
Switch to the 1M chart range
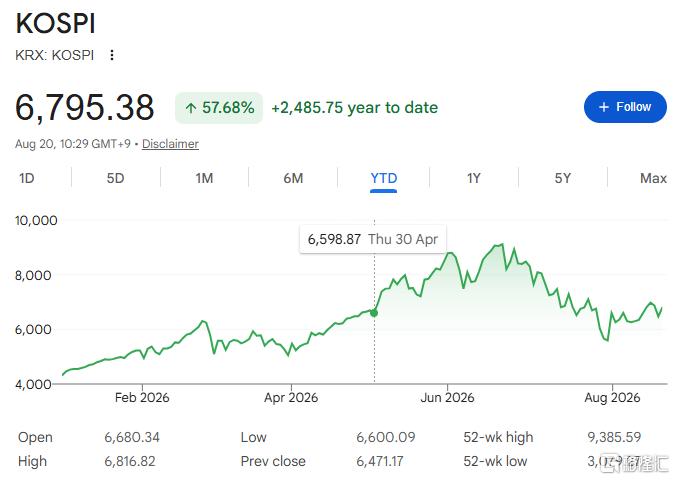pos(204,178)
